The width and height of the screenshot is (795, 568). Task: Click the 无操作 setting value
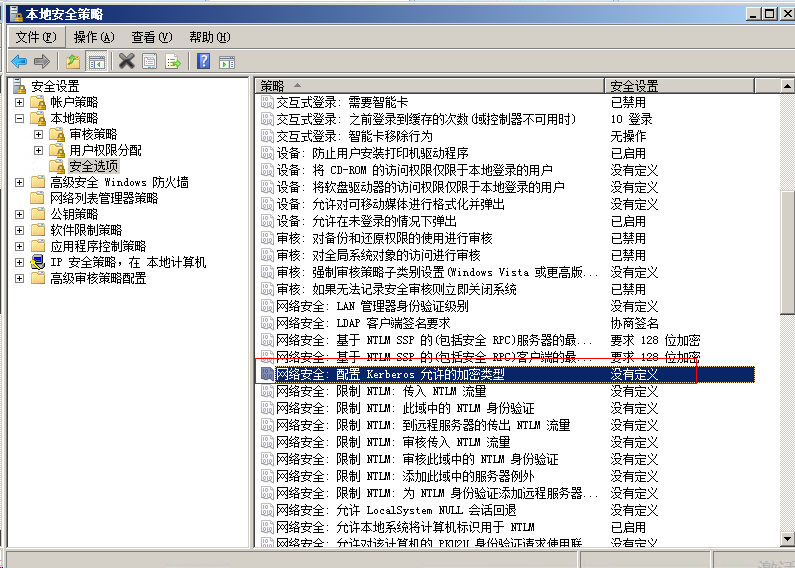pyautogui.click(x=628, y=136)
